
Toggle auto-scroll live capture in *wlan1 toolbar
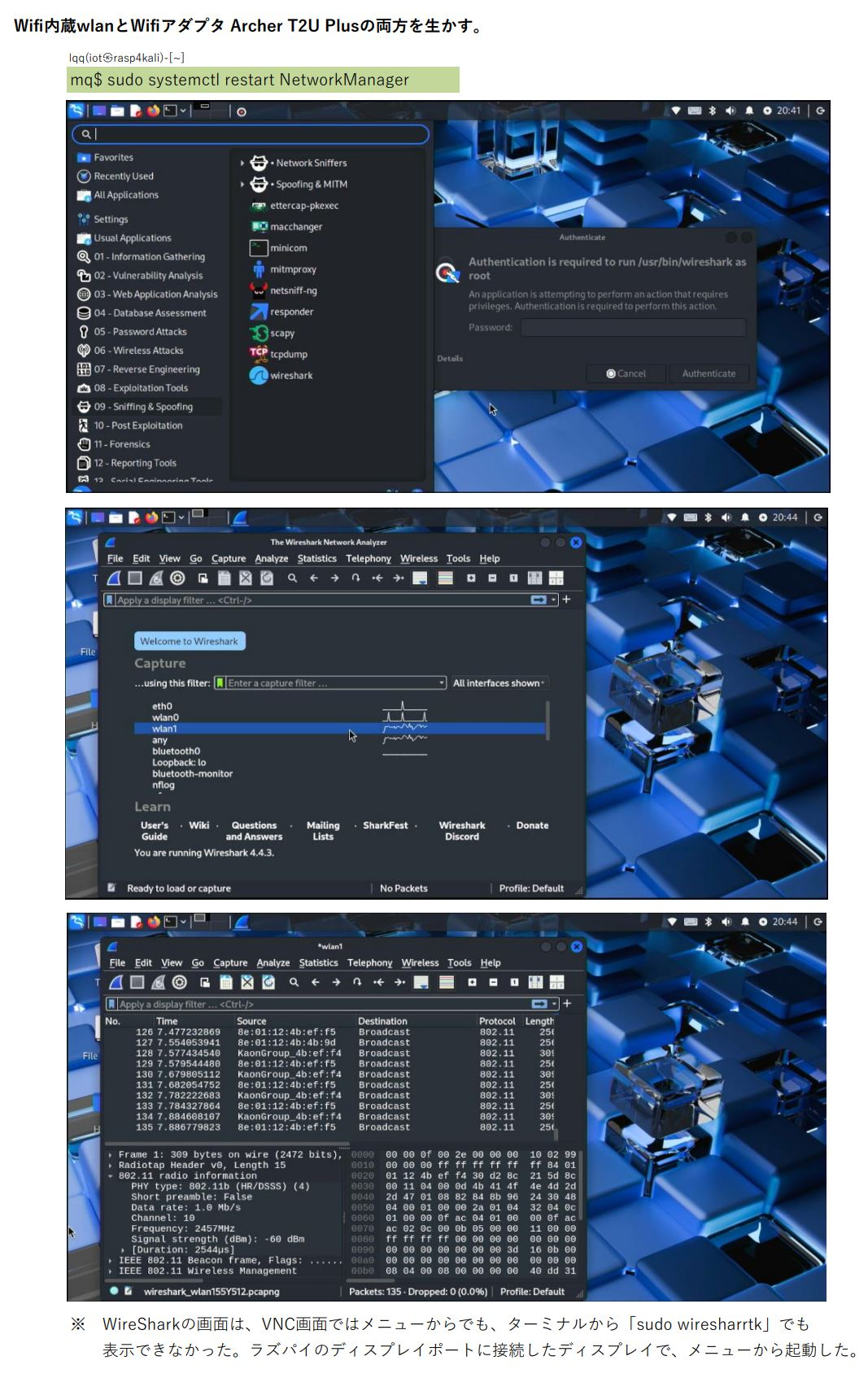coord(421,983)
